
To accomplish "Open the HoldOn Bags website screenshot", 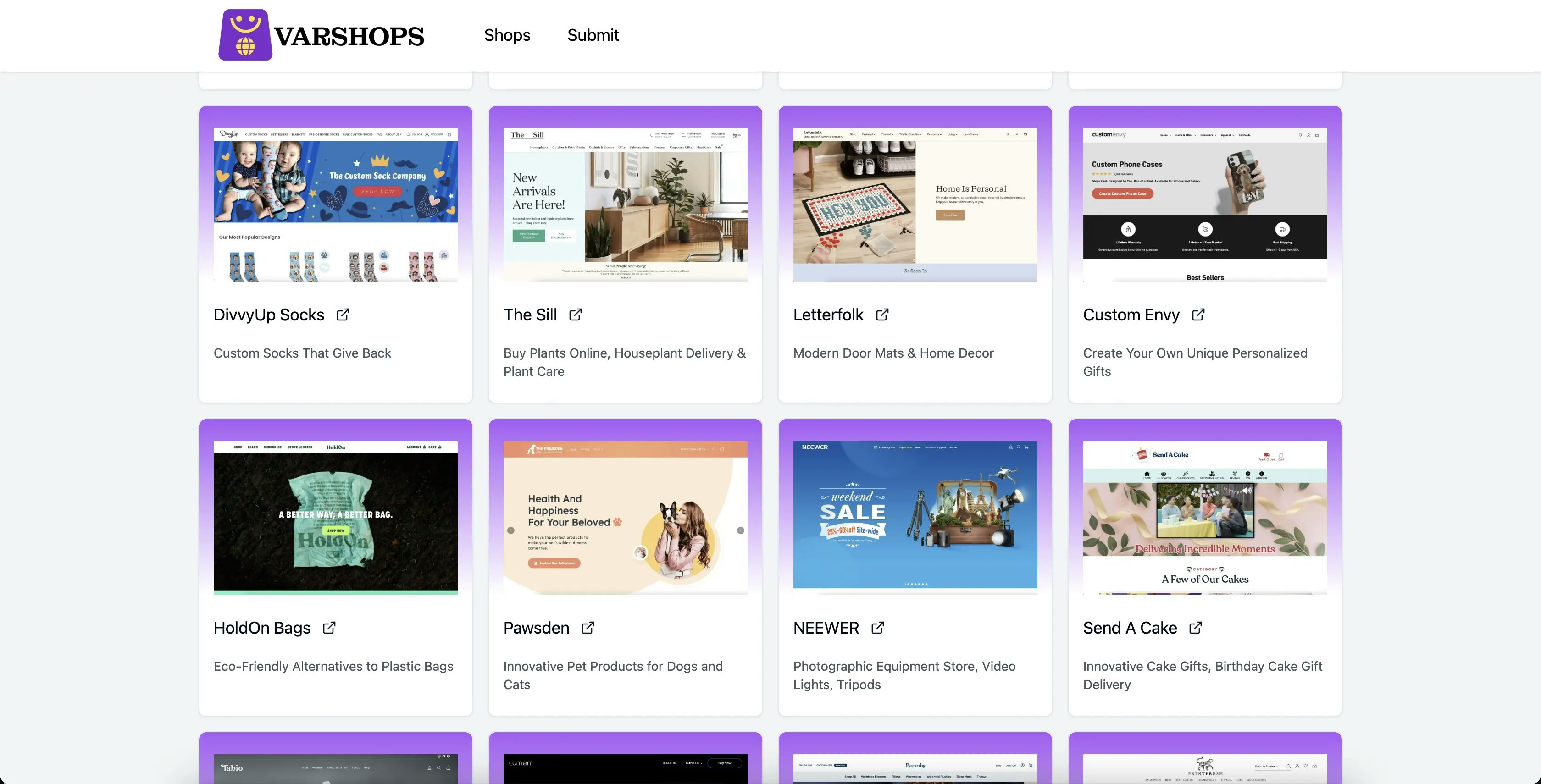I will [x=336, y=518].
